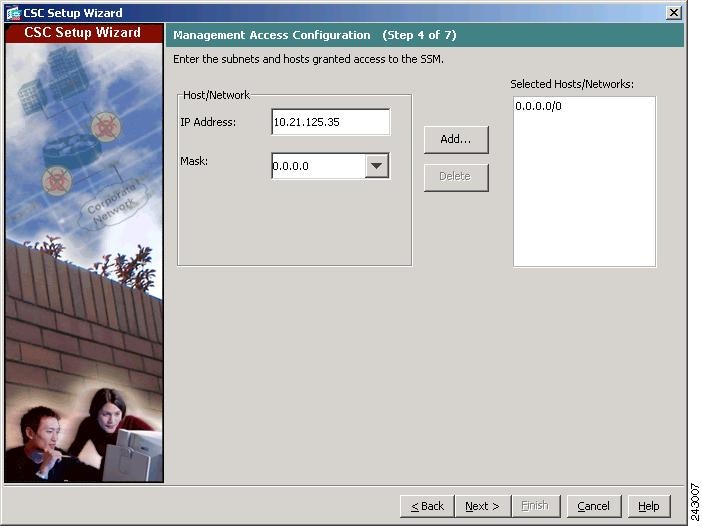Click the 'IP Address:' label

(208, 122)
